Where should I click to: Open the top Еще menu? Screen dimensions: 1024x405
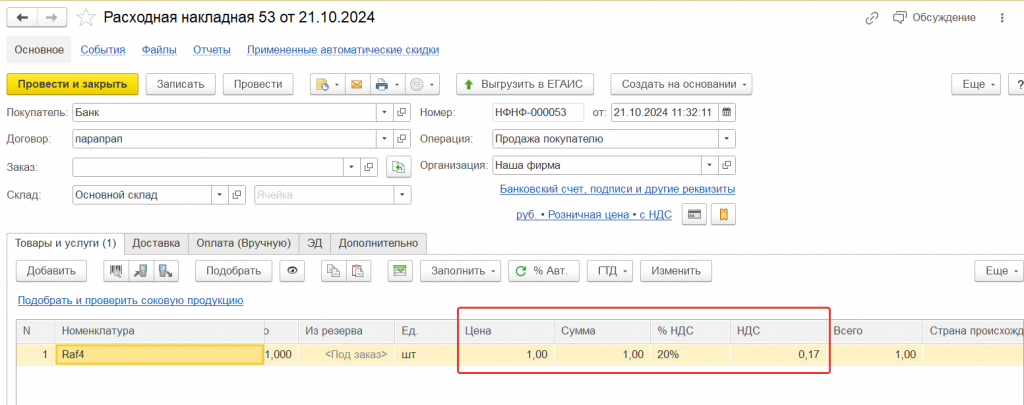pos(976,84)
